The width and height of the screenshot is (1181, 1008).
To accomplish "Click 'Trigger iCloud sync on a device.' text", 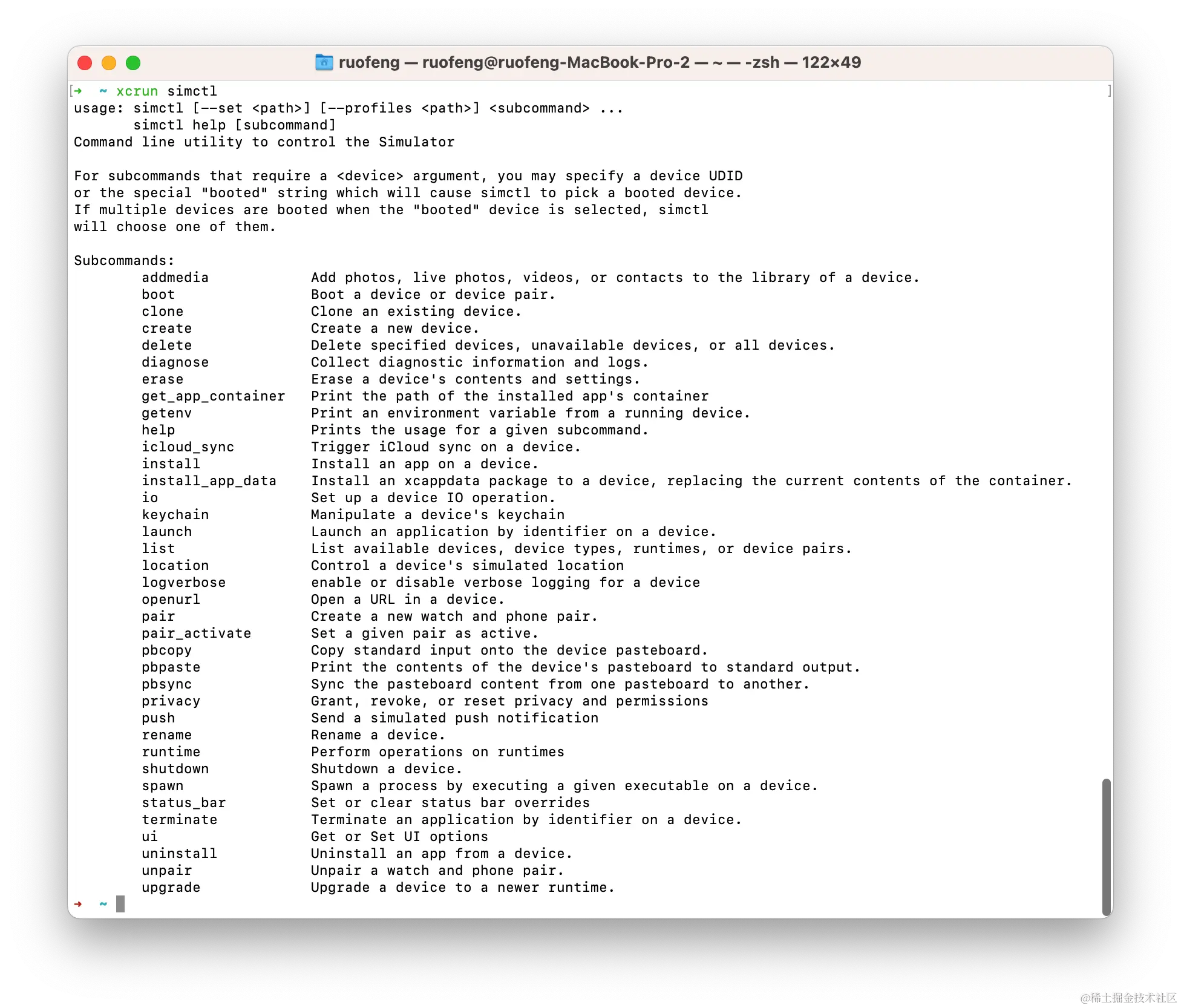I will [x=446, y=447].
